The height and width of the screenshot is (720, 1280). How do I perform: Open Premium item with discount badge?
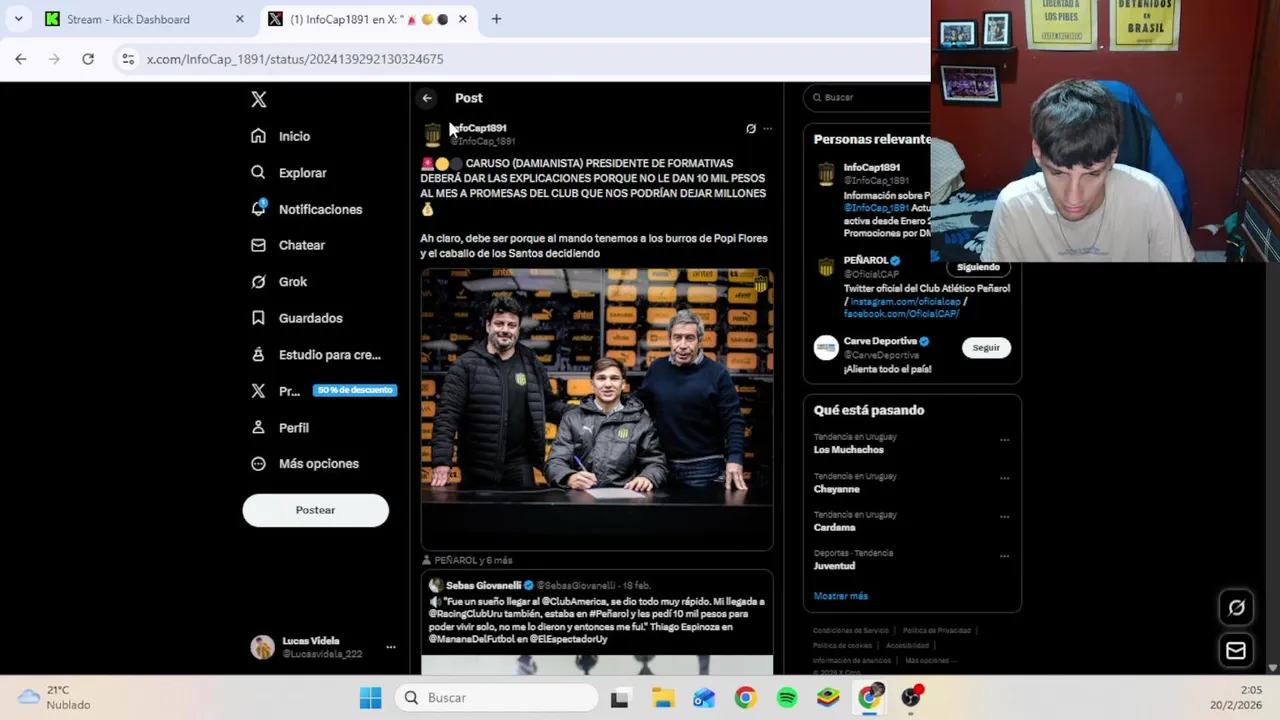[324, 391]
